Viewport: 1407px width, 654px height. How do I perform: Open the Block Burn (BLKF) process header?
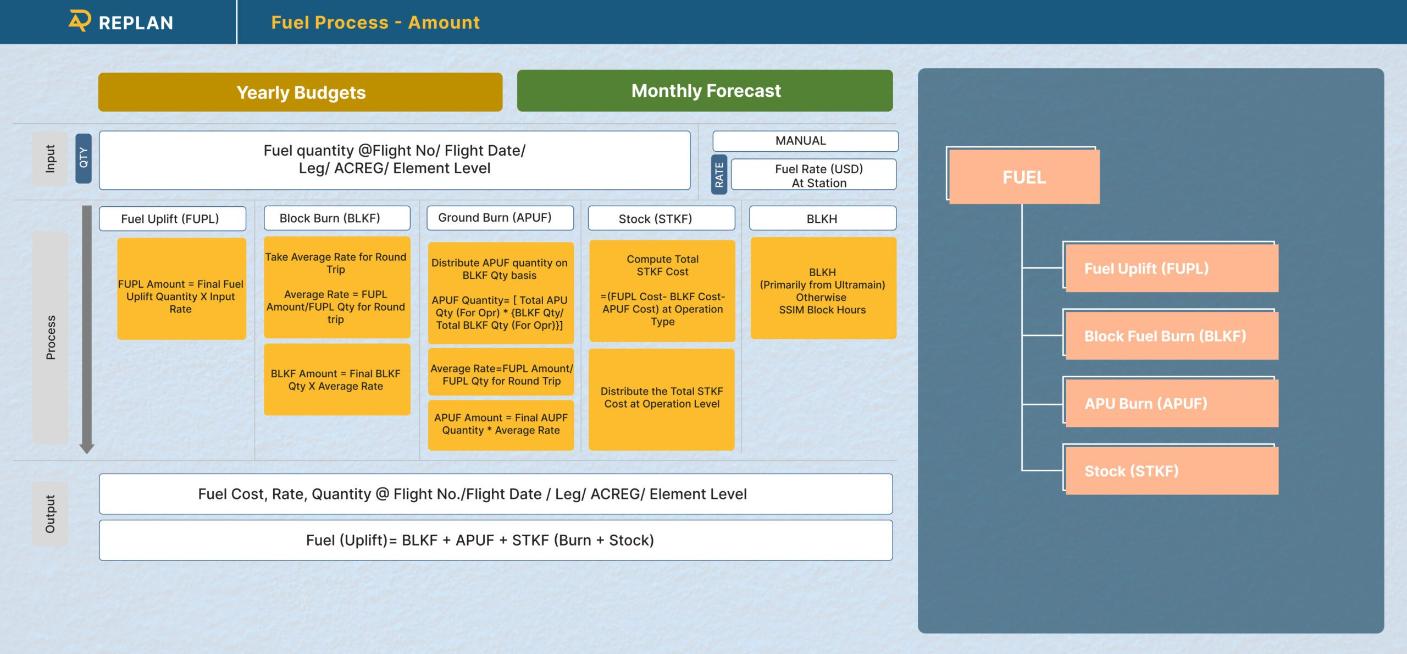point(337,218)
